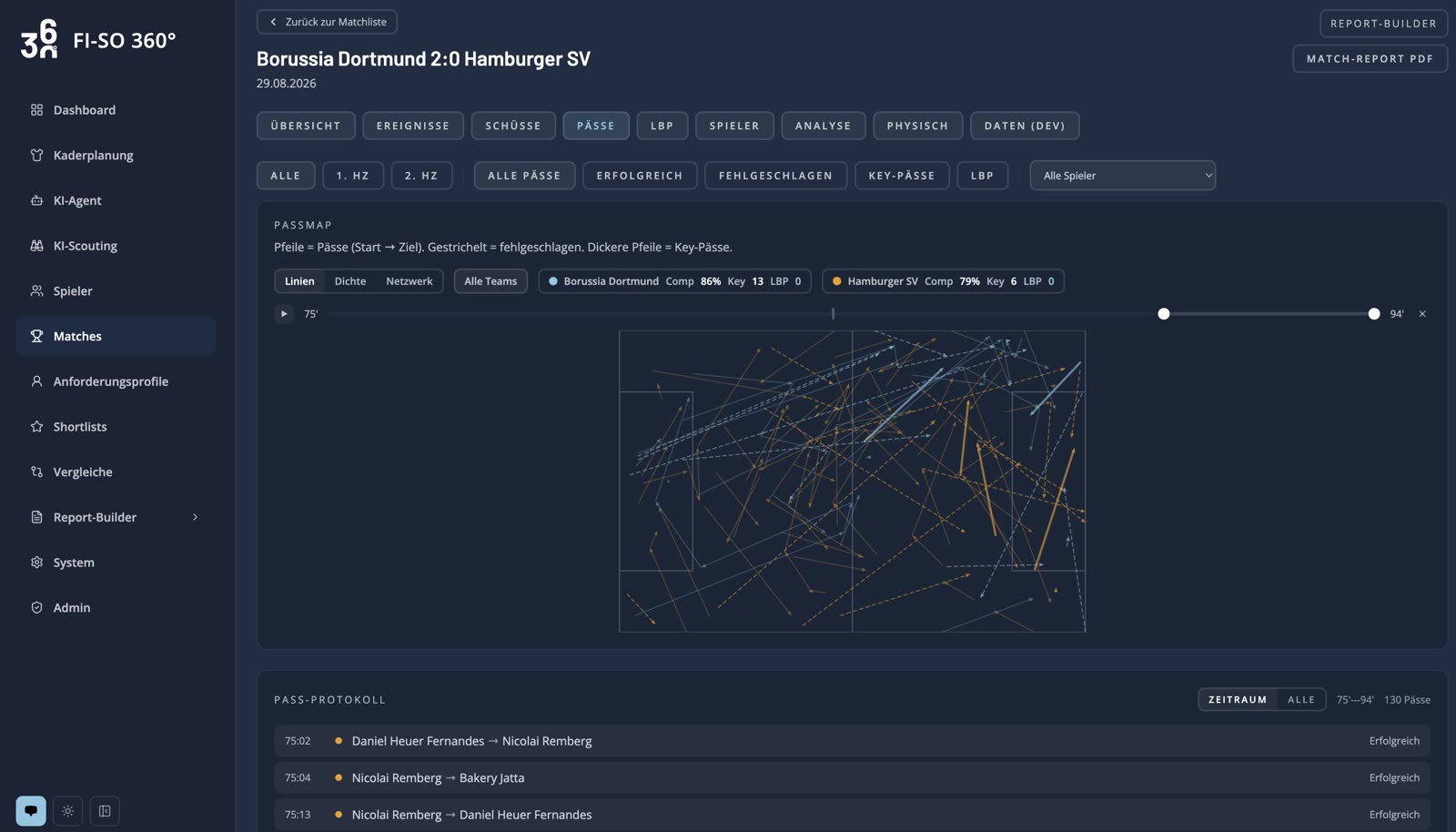
Task: Go back to Matchliste
Action: [328, 22]
